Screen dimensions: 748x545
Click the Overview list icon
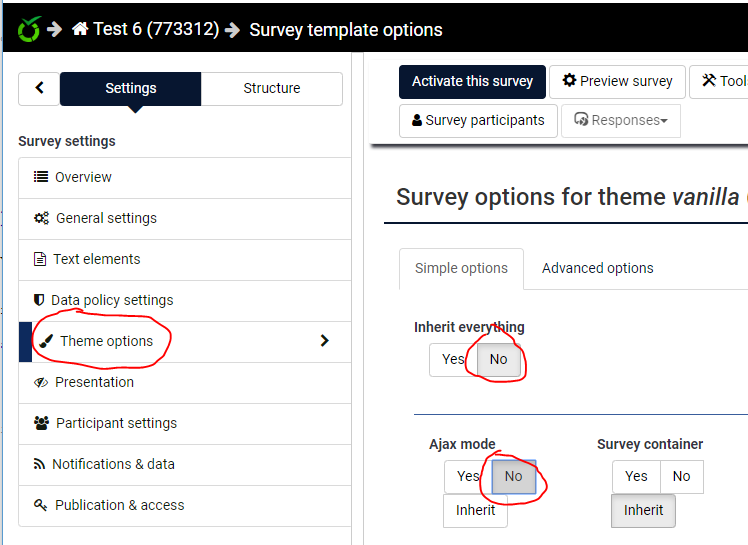coord(41,177)
